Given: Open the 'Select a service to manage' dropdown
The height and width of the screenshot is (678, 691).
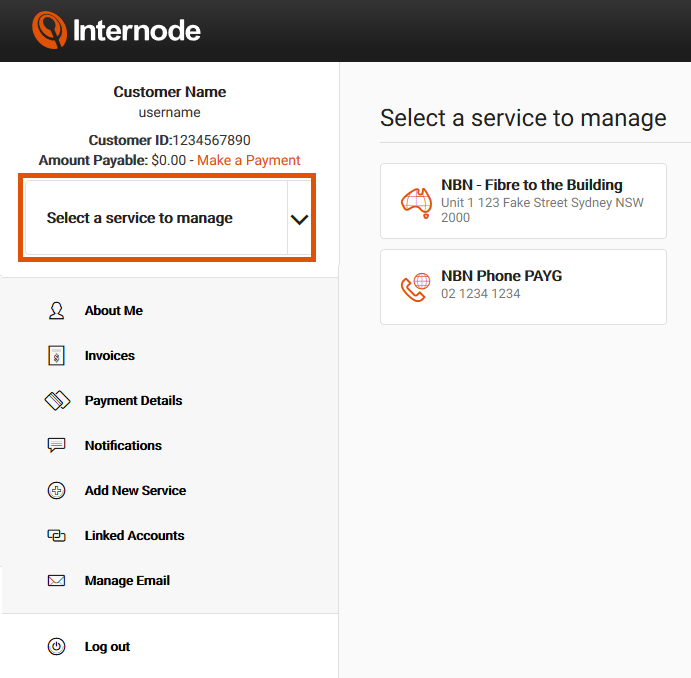Looking at the screenshot, I should click(168, 218).
